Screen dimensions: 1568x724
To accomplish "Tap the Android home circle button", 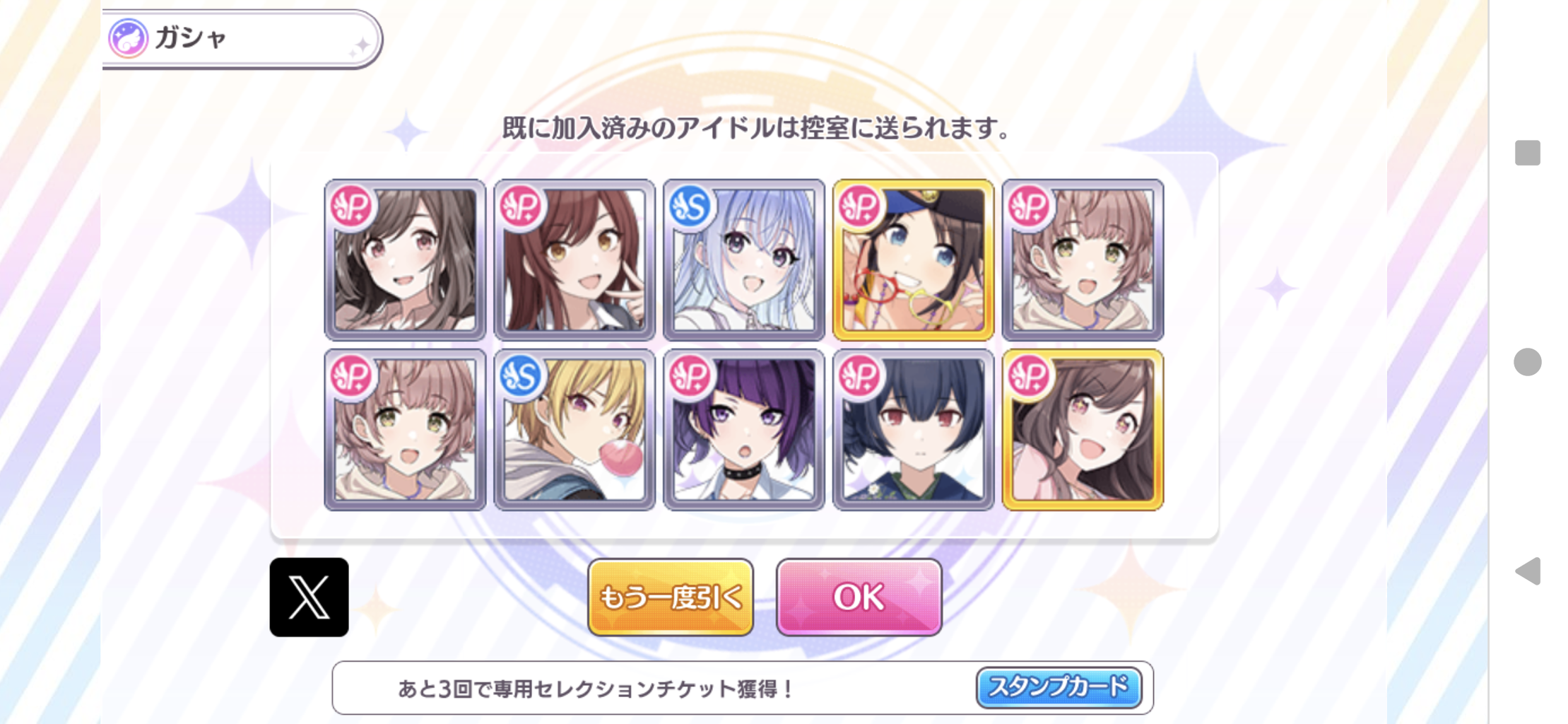I will 1527,362.
